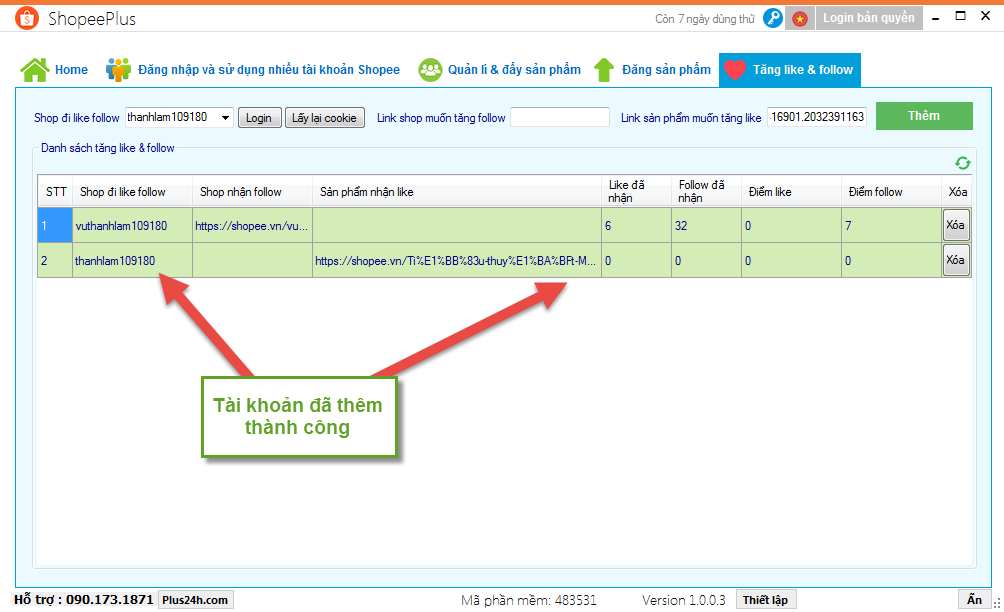This screenshot has height=612, width=1004.
Task: Click the https://shopee.vn/vu... shop link cell
Action: coord(252,225)
